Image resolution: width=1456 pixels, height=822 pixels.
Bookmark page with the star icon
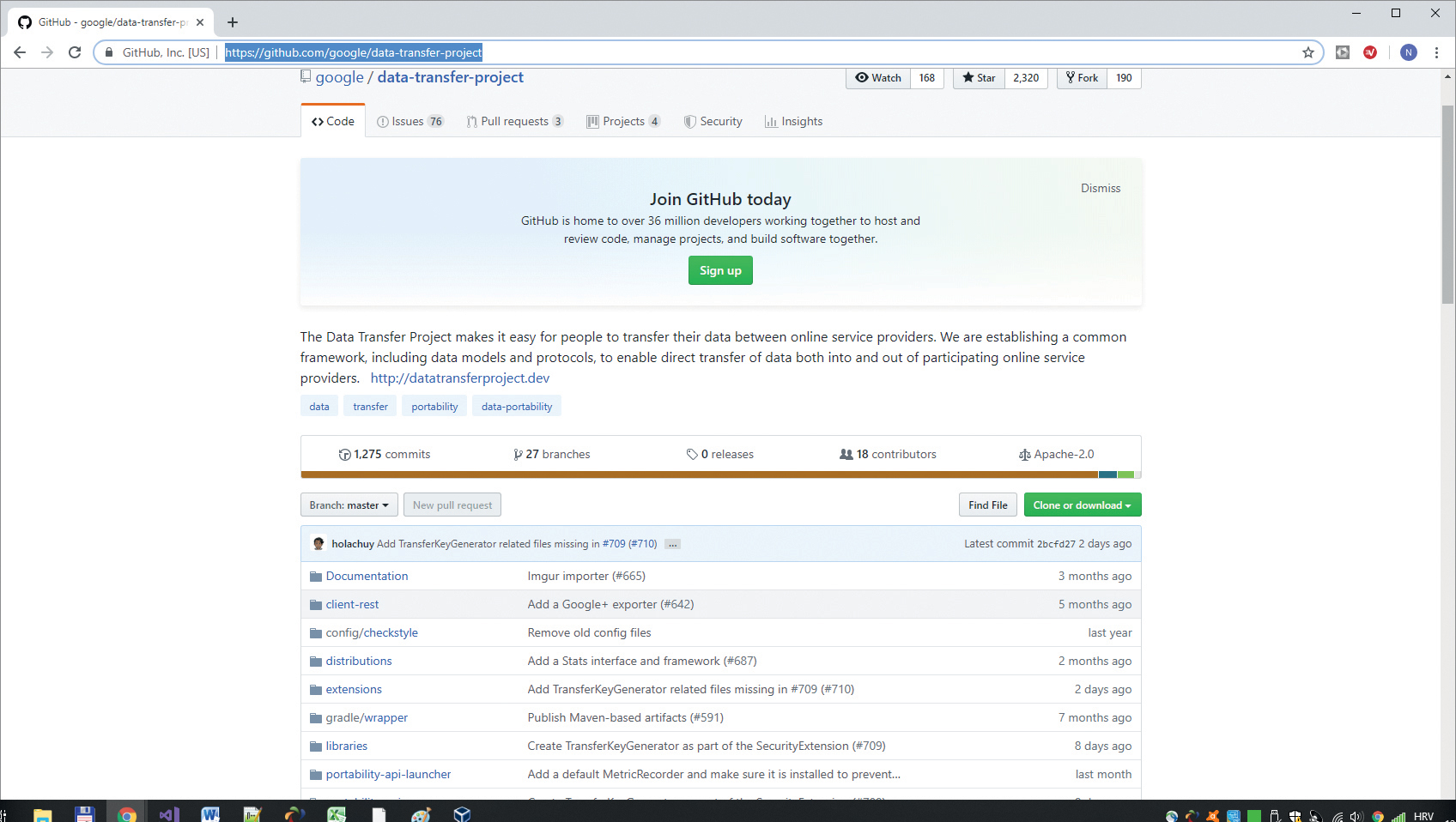pos(1307,52)
